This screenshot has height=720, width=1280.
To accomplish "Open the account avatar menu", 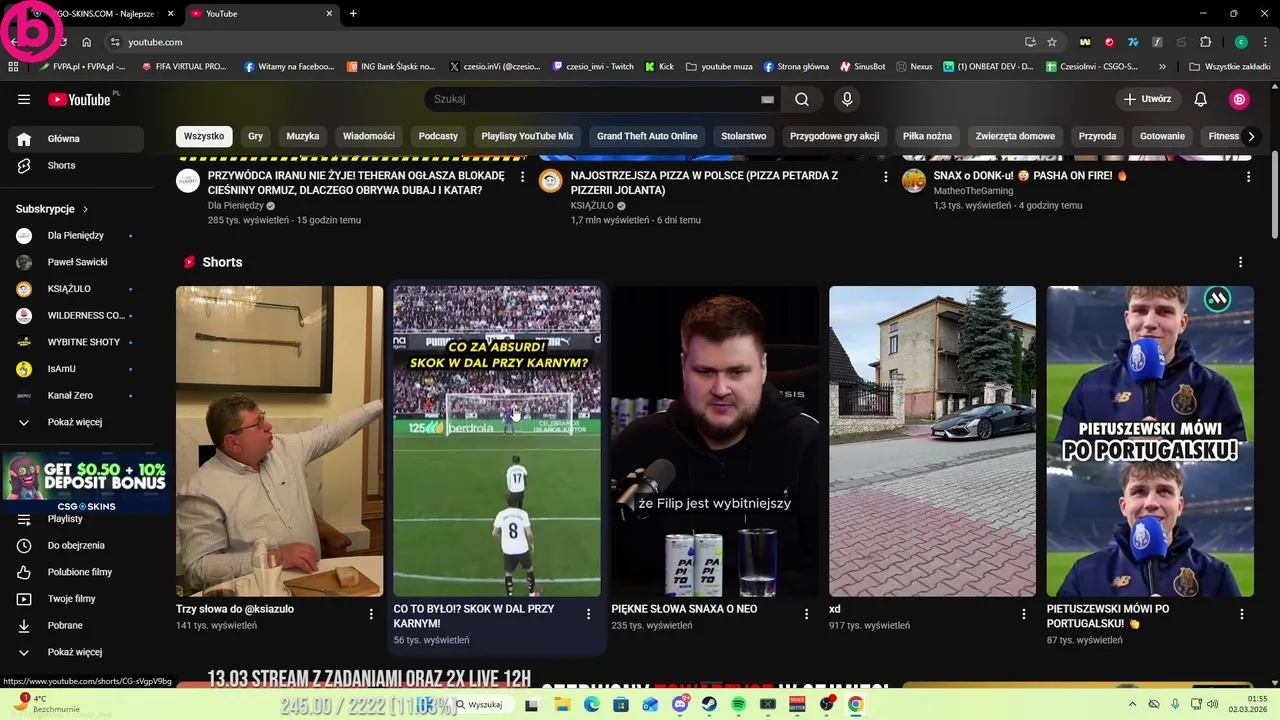I will point(1239,99).
